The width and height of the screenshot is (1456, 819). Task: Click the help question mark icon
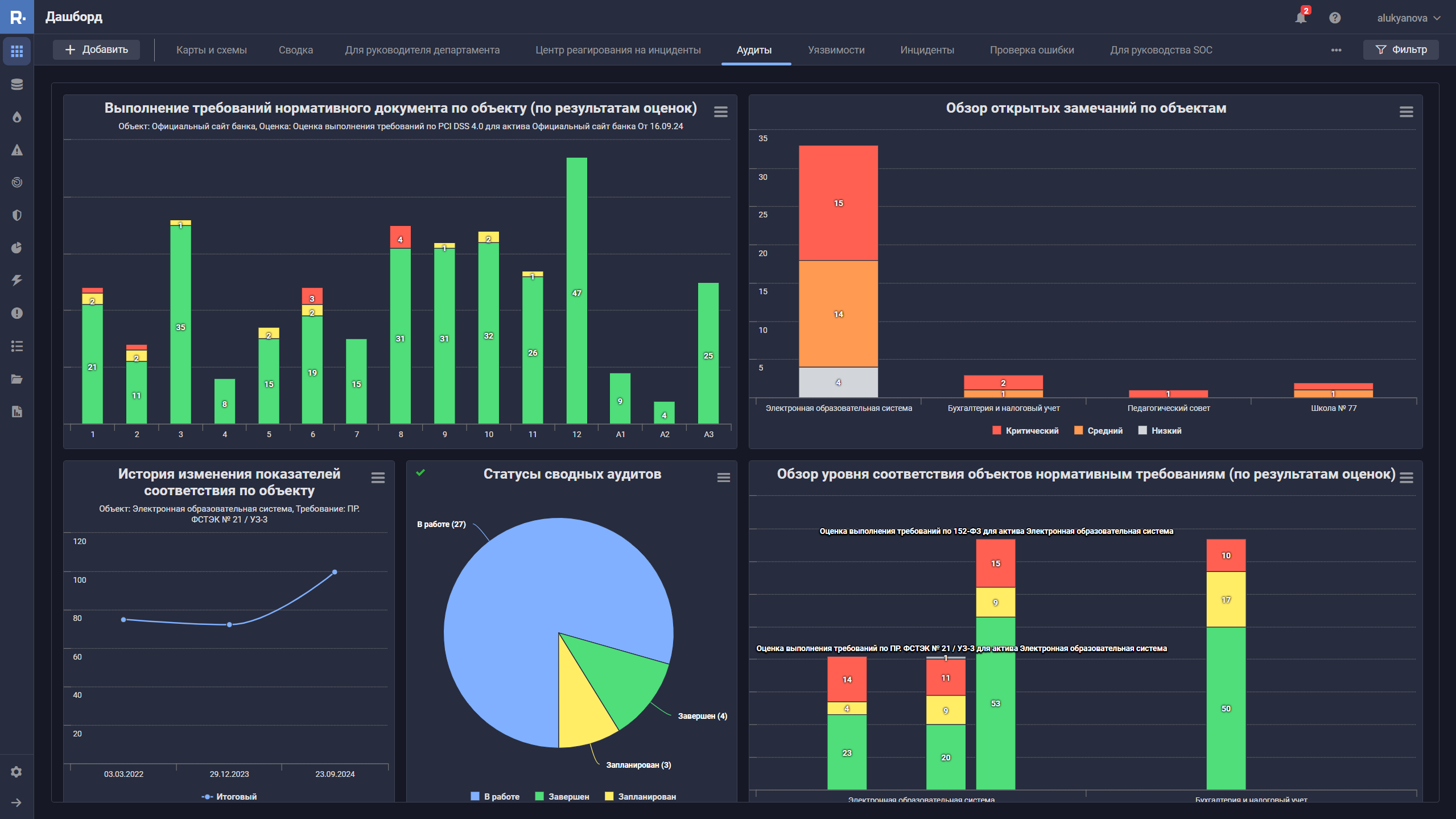pos(1335,18)
